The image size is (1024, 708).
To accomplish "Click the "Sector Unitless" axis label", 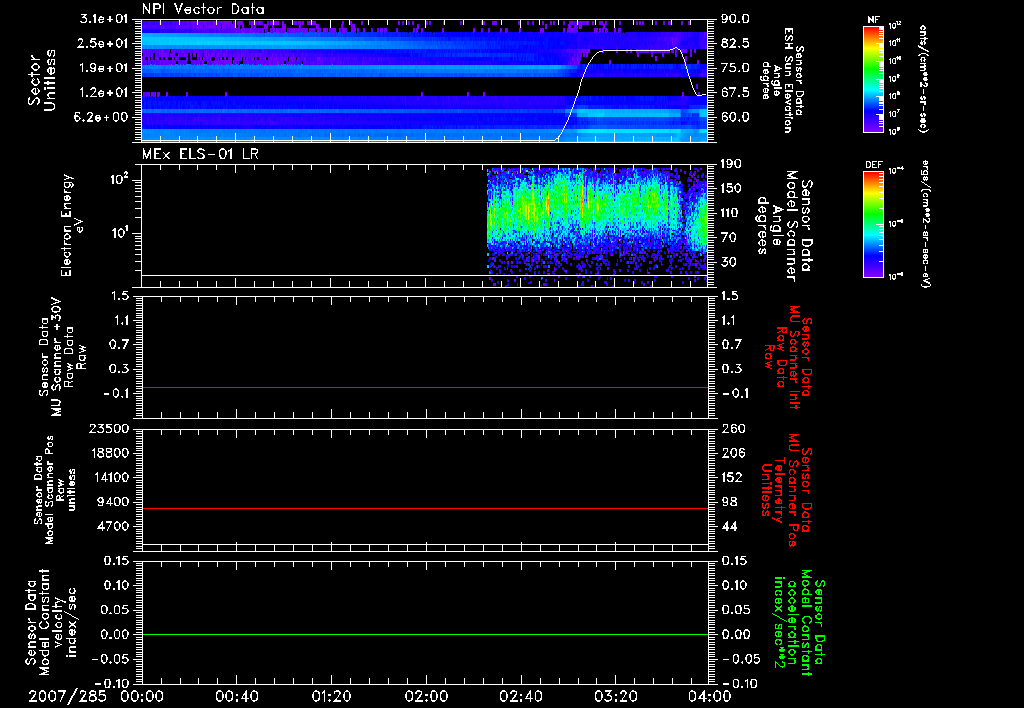I will [x=42, y=80].
